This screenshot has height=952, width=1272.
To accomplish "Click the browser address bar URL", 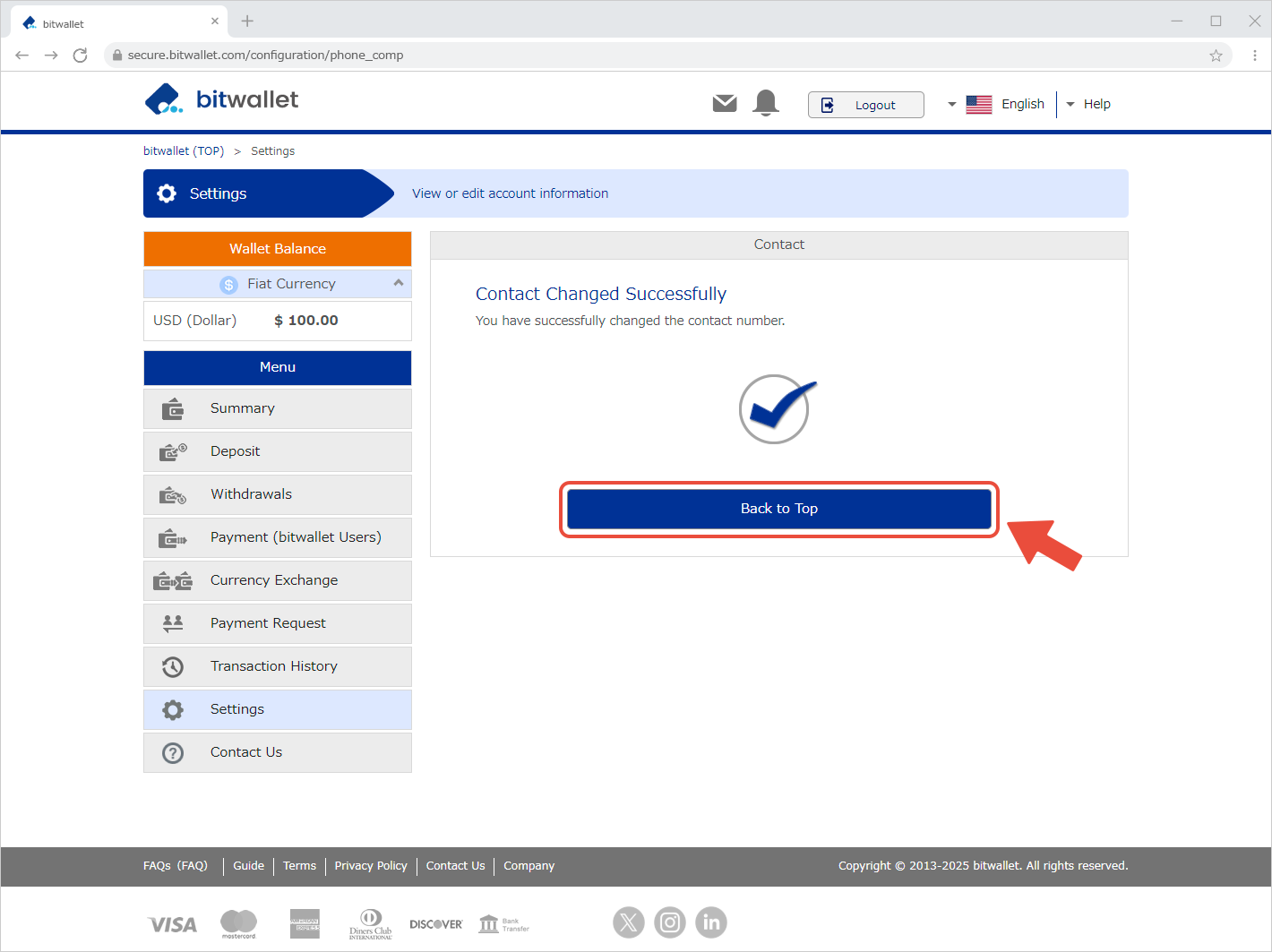I will (265, 56).
